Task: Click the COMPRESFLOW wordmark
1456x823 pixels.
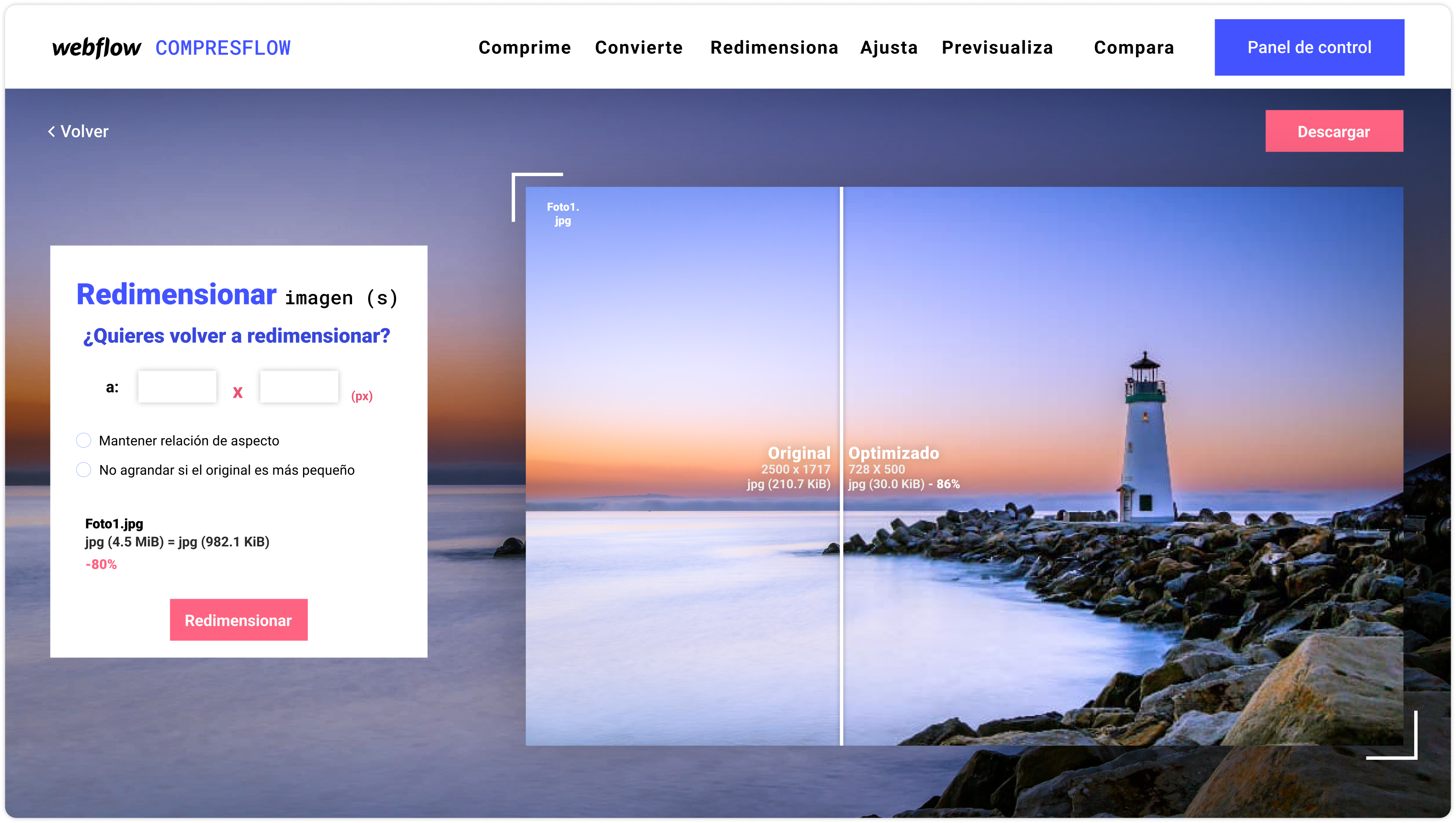Action: pos(223,47)
